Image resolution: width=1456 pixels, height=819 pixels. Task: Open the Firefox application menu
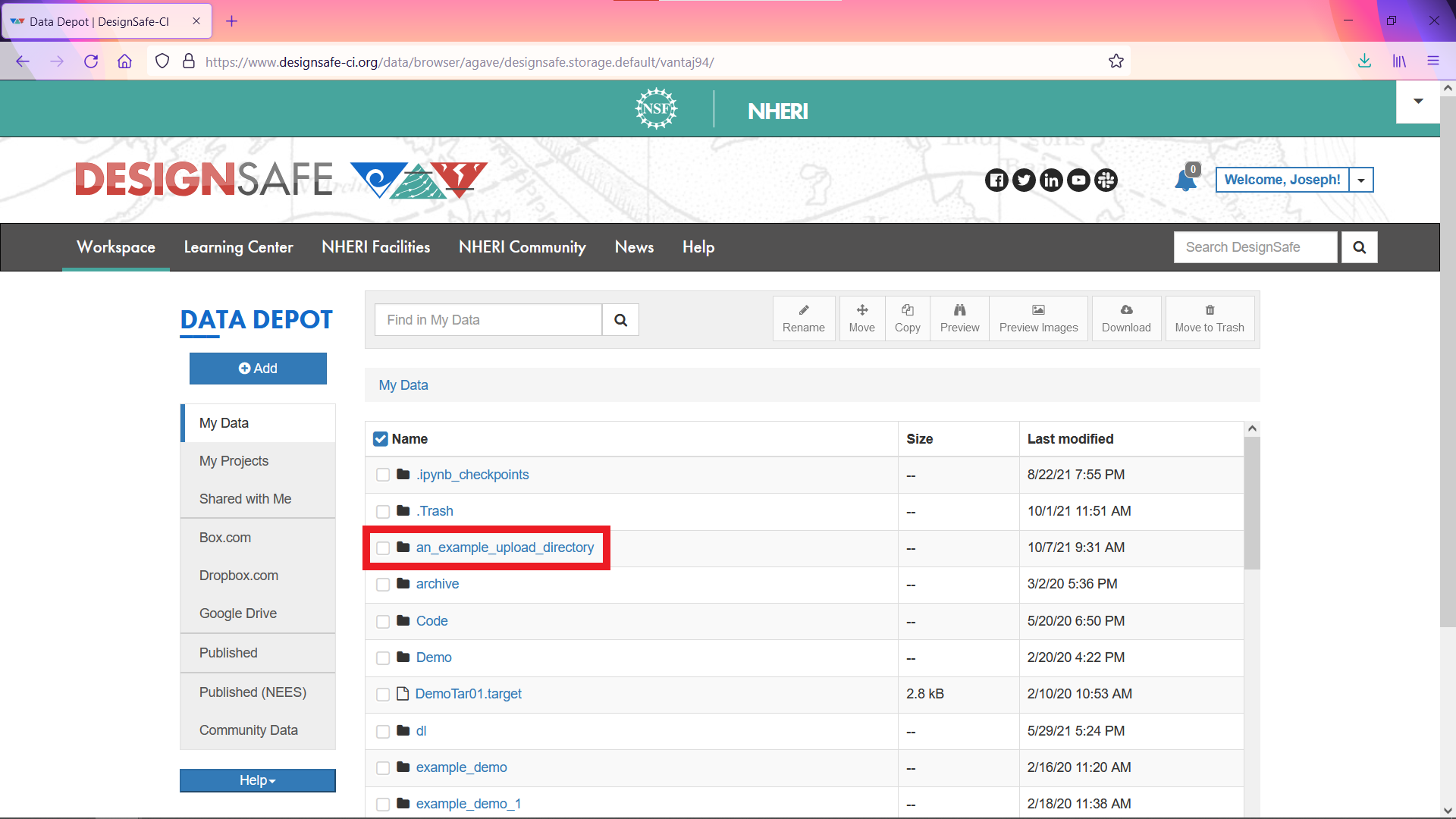coord(1433,61)
